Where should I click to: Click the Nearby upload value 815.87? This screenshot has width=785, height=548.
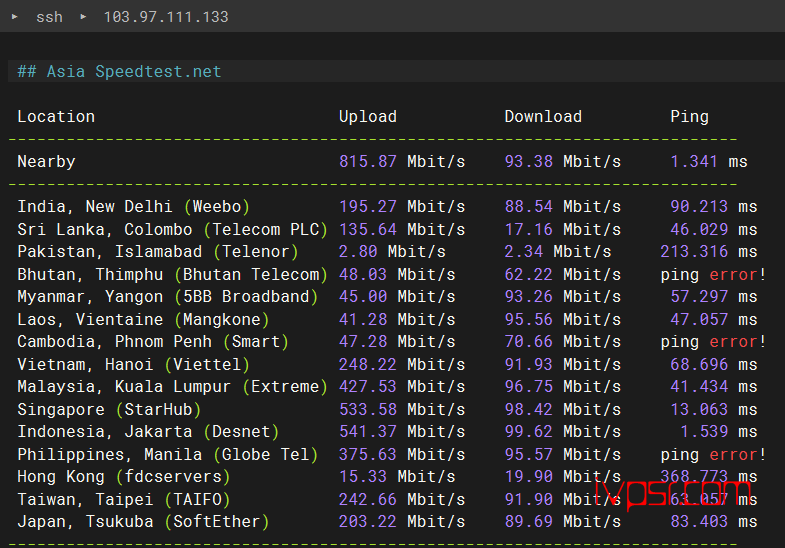point(367,162)
